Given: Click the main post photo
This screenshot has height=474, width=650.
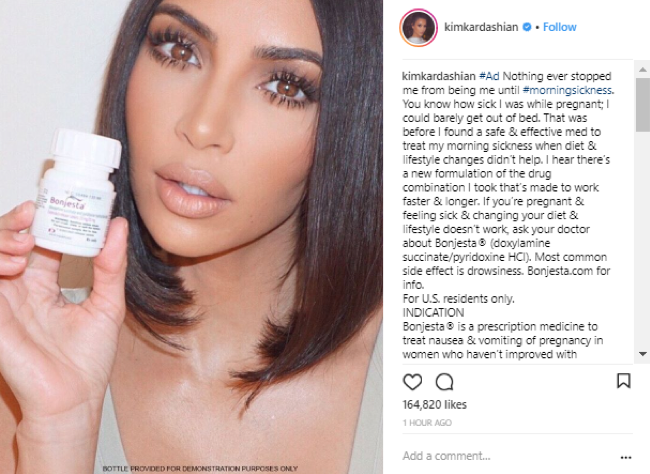Looking at the screenshot, I should tap(191, 237).
